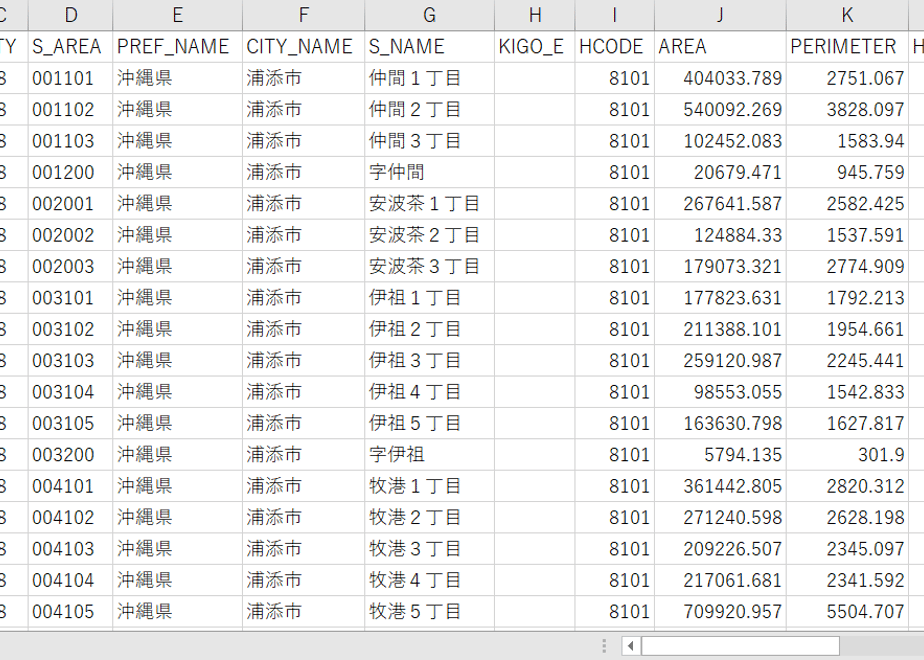Select perimeter value 2751.067

[x=847, y=78]
